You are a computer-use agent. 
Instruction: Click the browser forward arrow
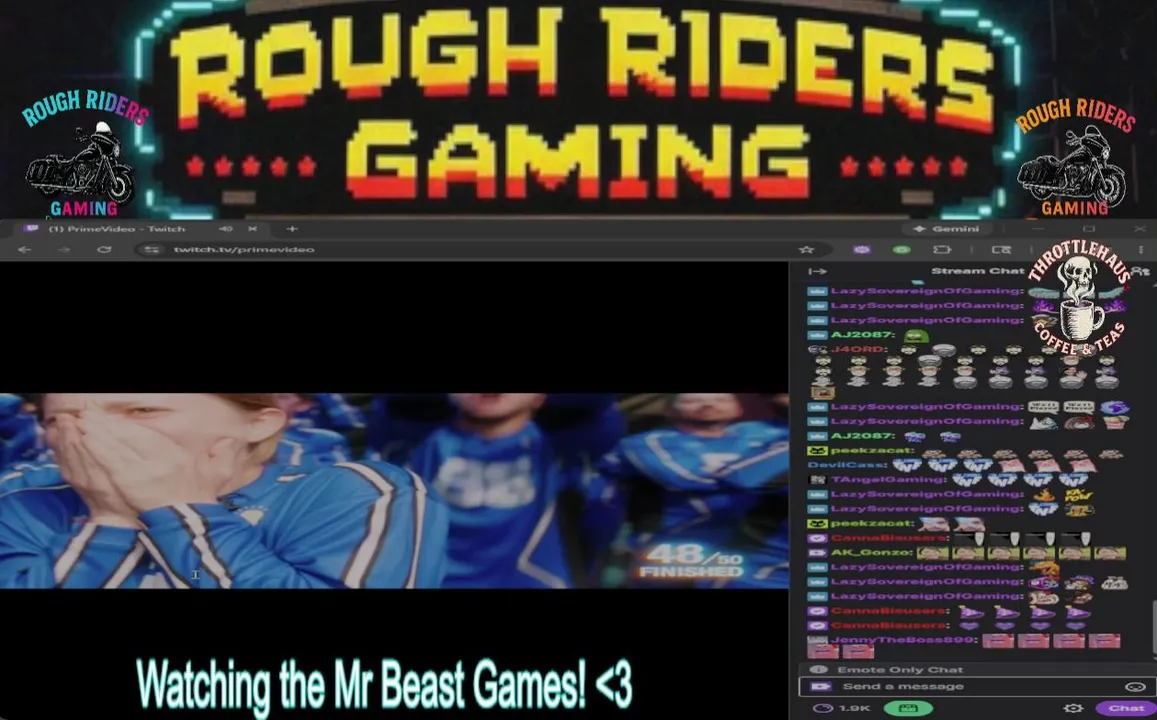[65, 250]
